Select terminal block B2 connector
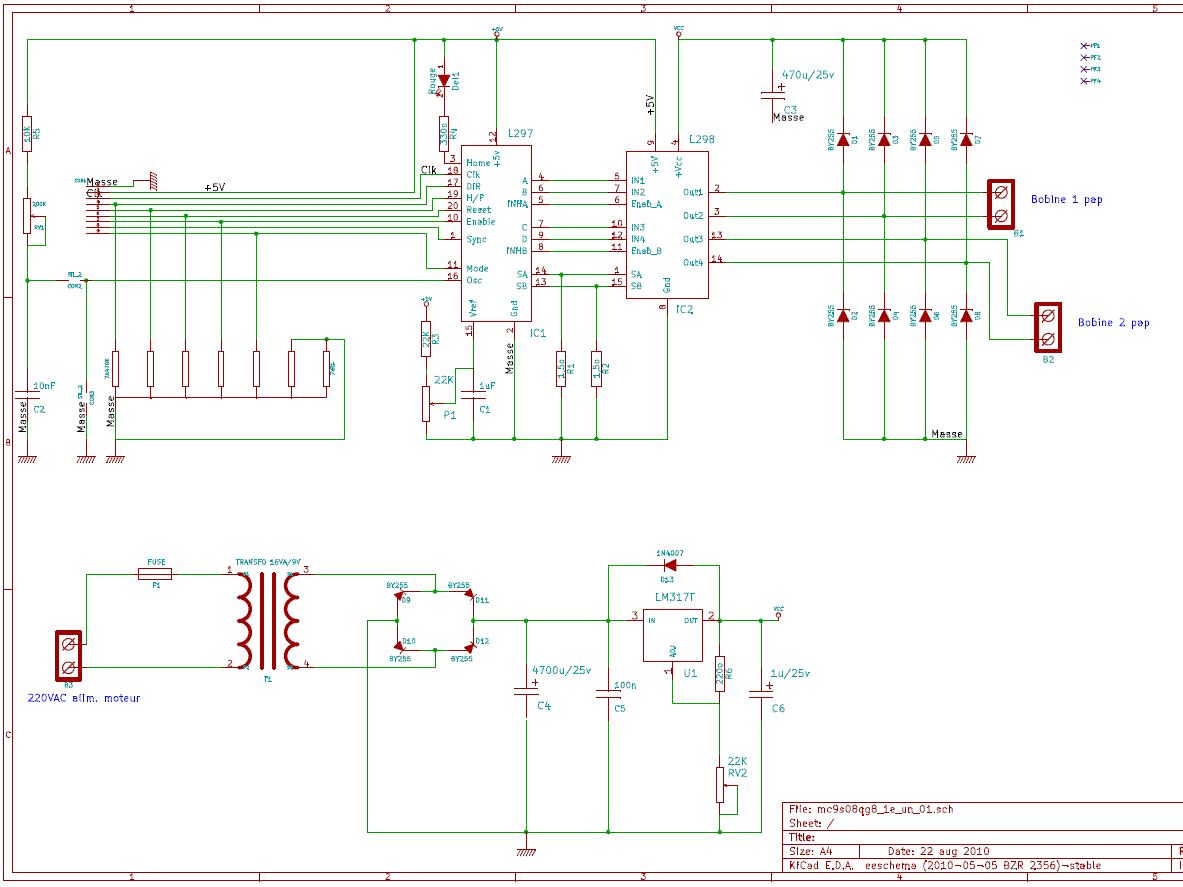The height and width of the screenshot is (887, 1183). click(1047, 327)
